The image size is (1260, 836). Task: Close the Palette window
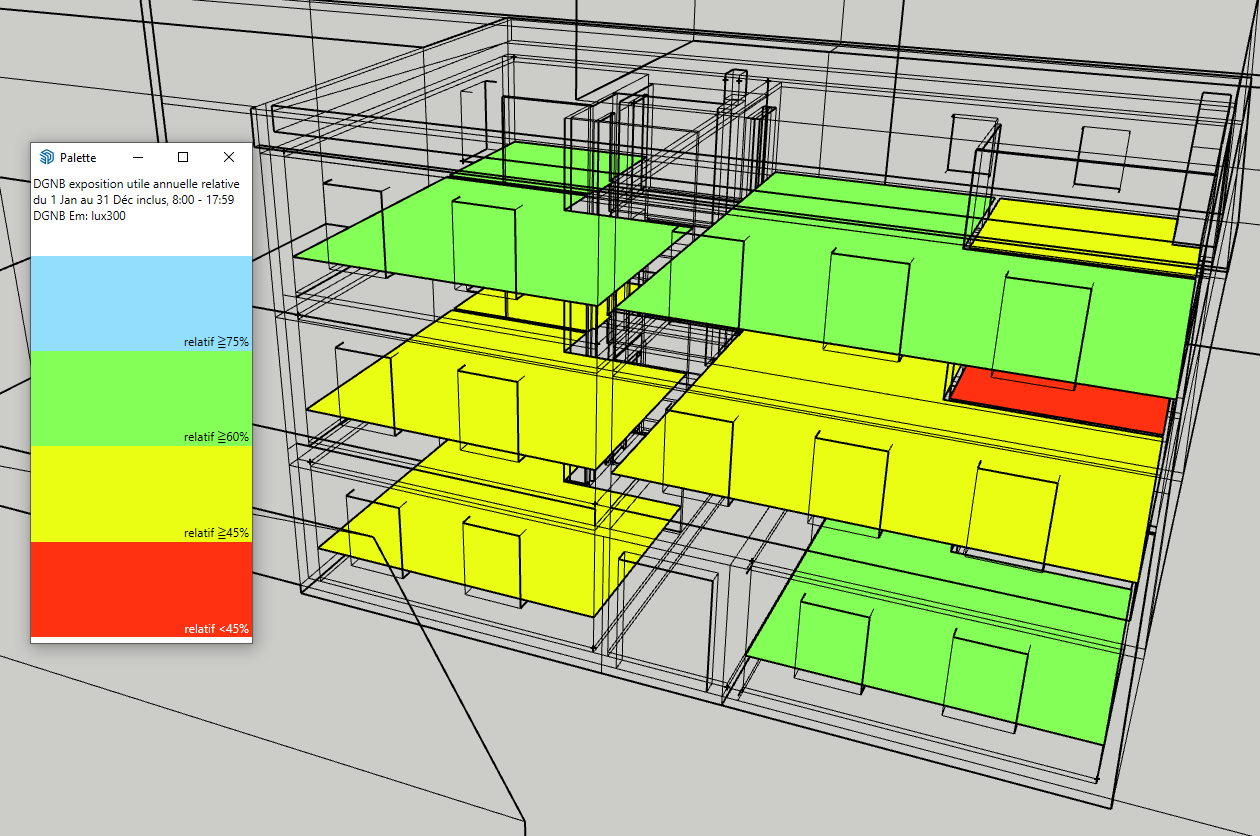pos(229,157)
